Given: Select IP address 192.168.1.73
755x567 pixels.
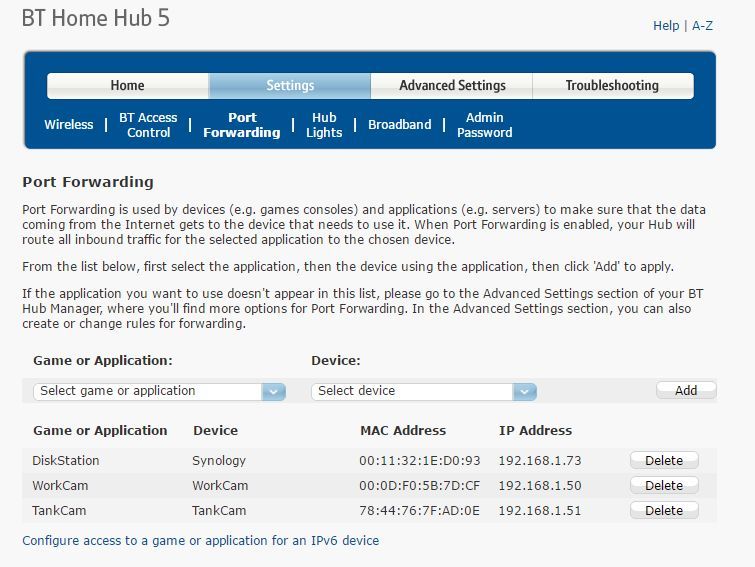Looking at the screenshot, I should point(540,461).
